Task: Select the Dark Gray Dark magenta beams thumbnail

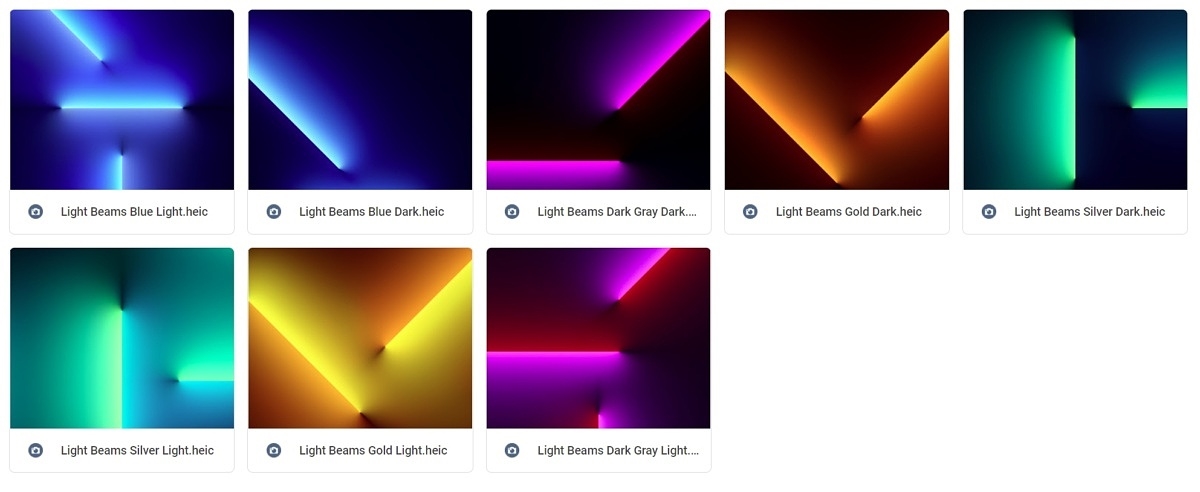Action: [x=598, y=100]
